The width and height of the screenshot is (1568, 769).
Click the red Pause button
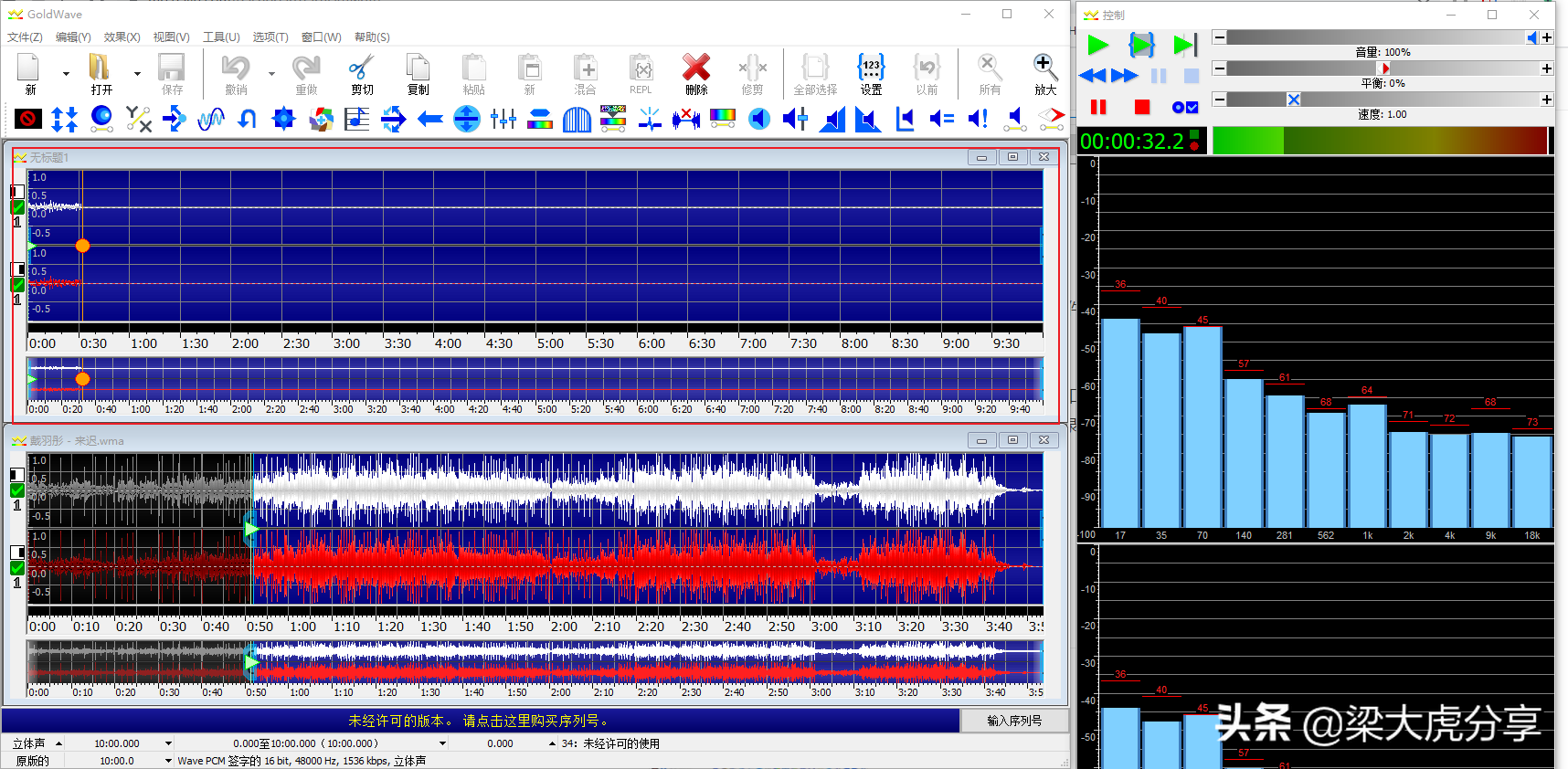pyautogui.click(x=1098, y=108)
